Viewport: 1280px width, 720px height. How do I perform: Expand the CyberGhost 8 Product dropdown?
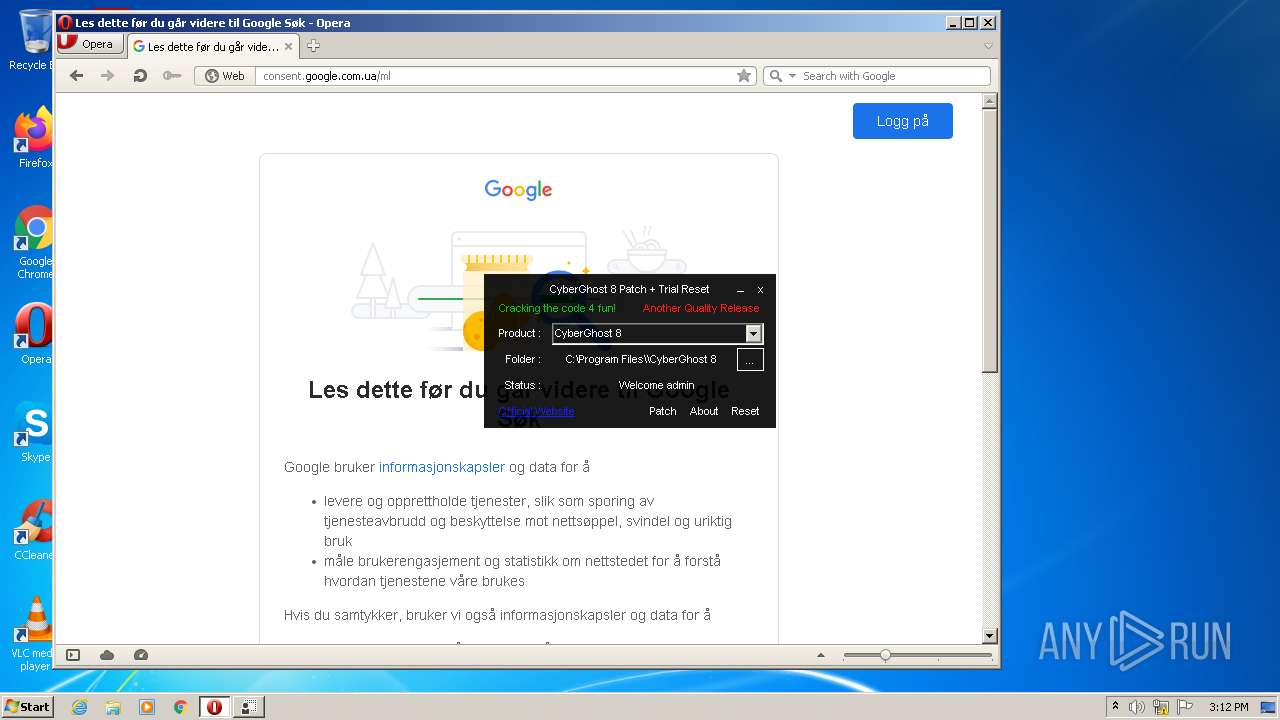coord(754,333)
